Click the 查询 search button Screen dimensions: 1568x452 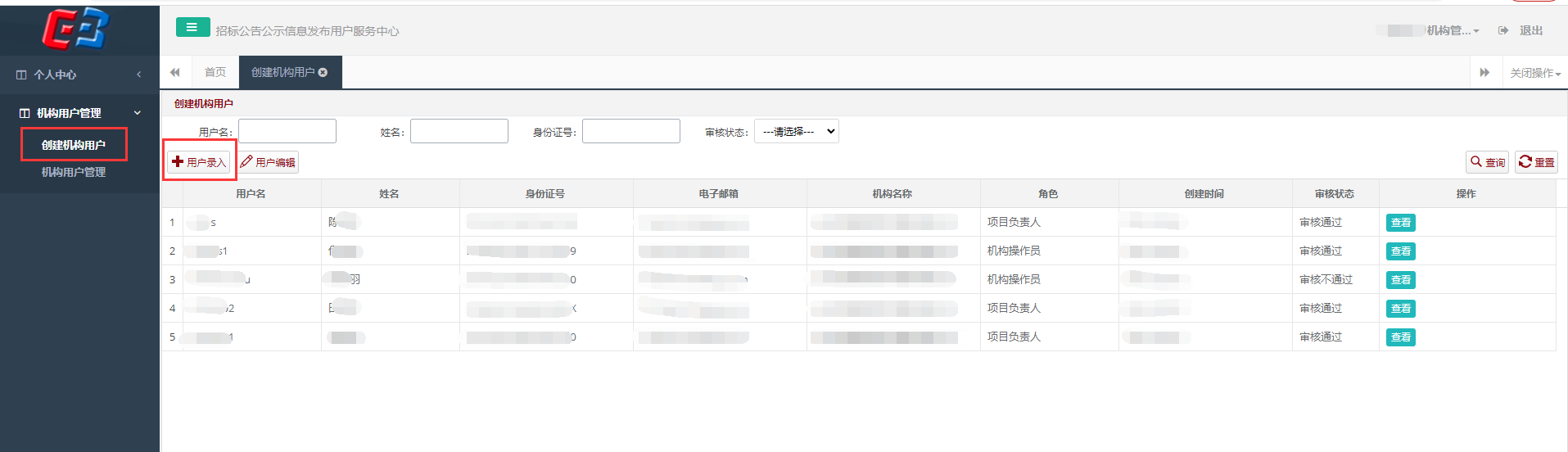(x=1487, y=162)
